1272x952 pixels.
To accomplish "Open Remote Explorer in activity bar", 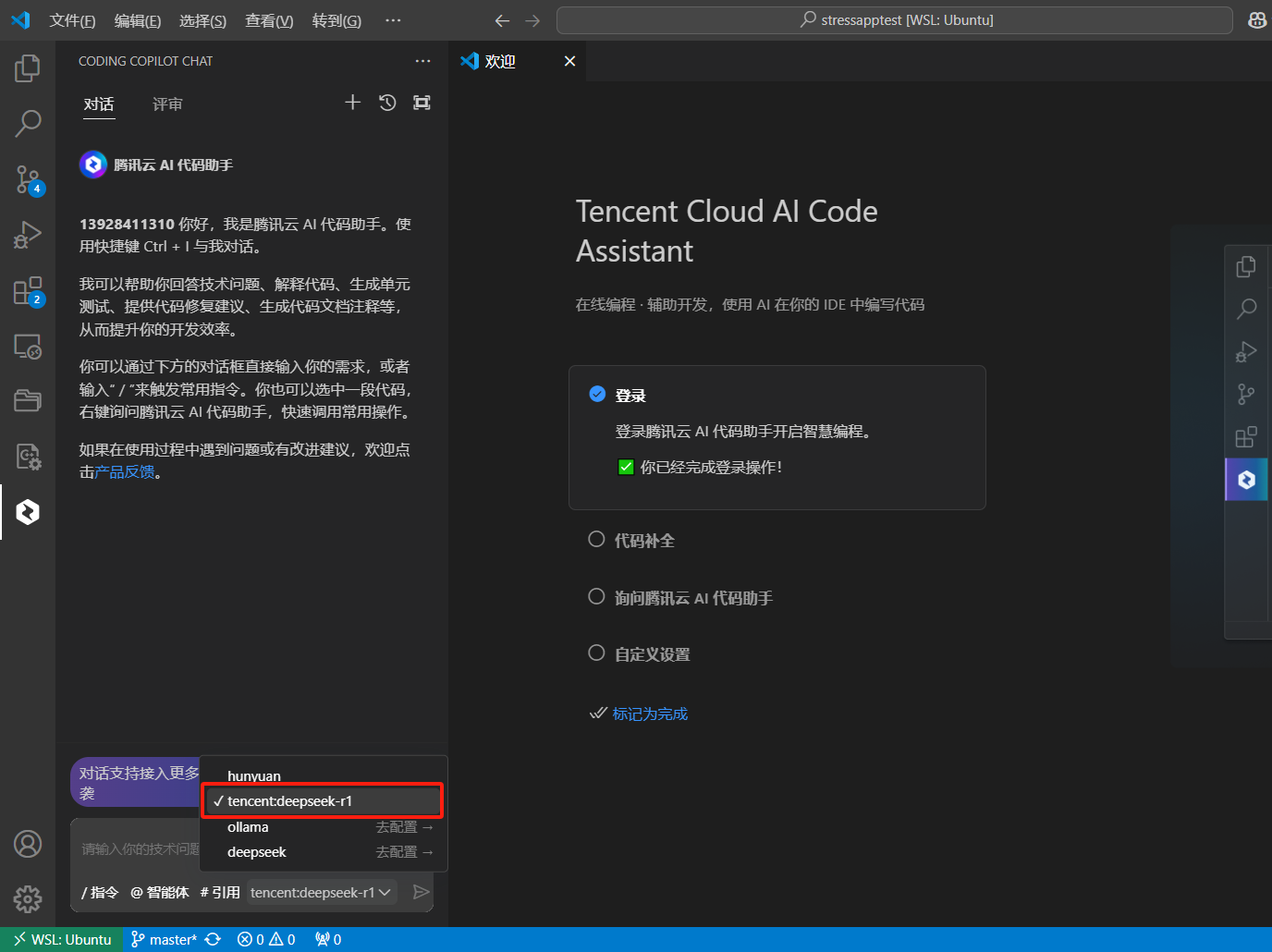I will pos(28,347).
